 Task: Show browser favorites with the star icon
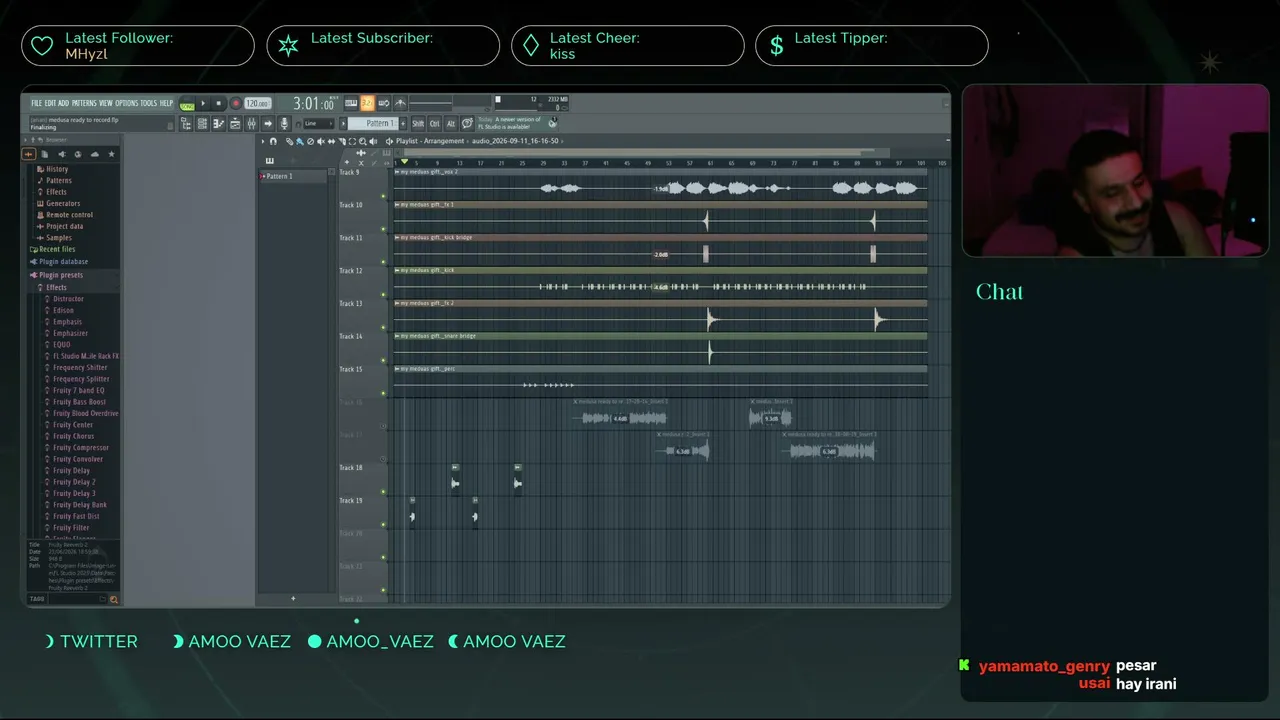(x=111, y=154)
